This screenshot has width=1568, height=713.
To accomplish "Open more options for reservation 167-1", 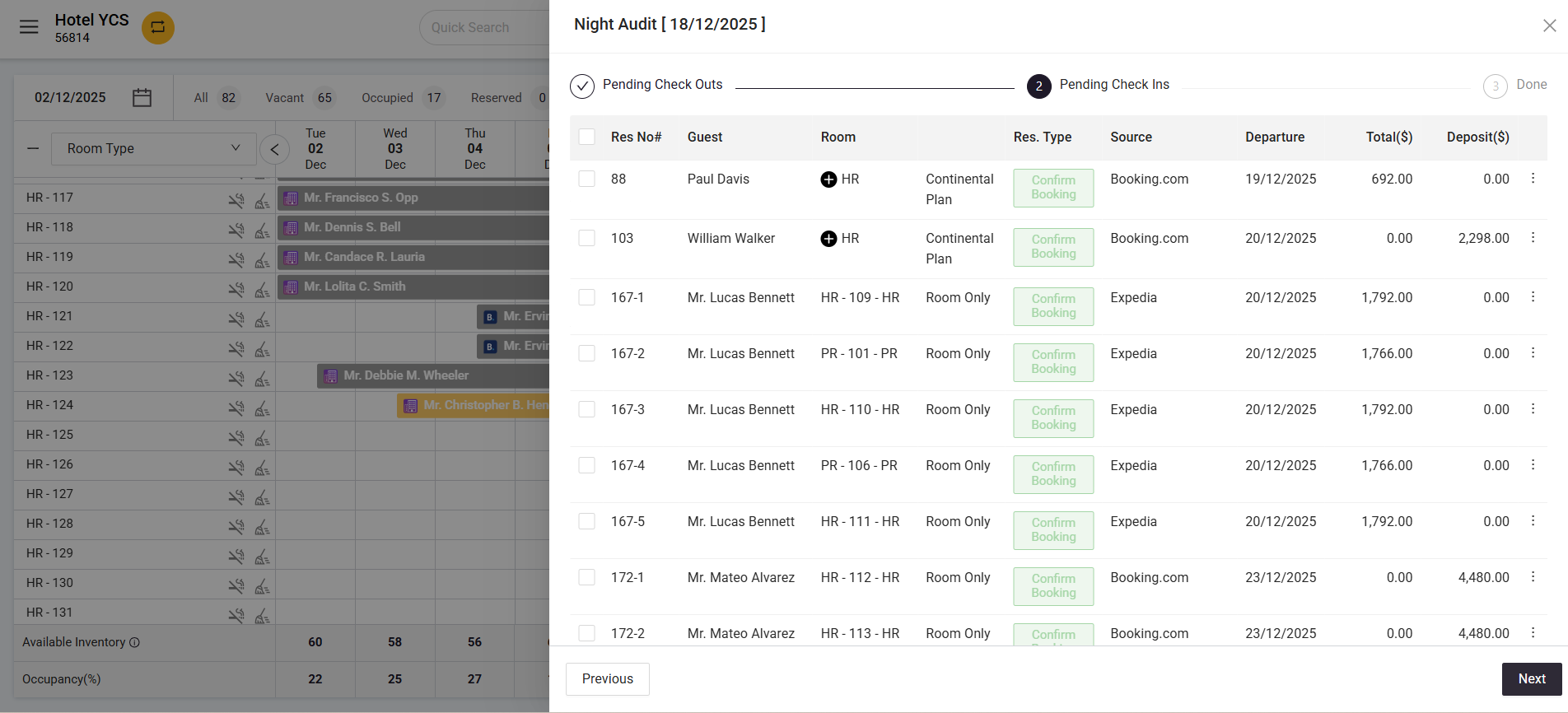I will point(1533,296).
